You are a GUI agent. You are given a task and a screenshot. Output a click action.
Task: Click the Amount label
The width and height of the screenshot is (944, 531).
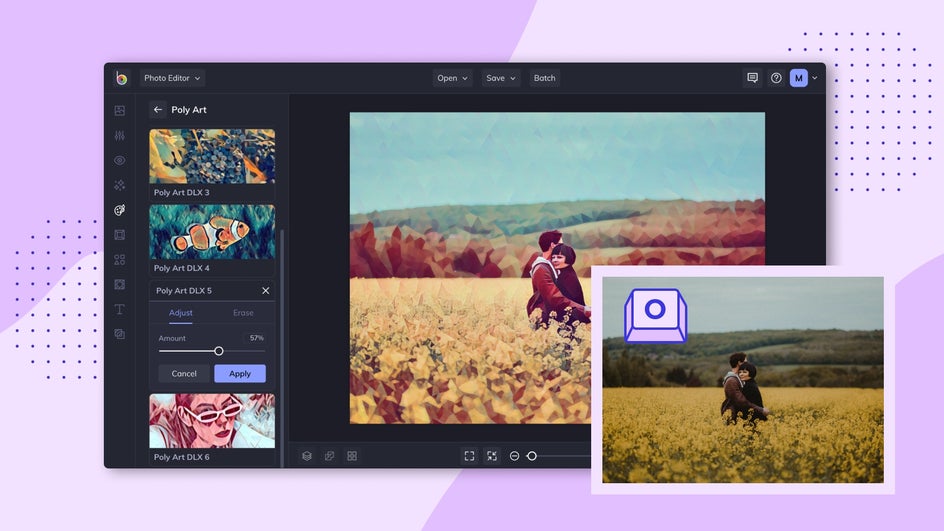point(172,338)
